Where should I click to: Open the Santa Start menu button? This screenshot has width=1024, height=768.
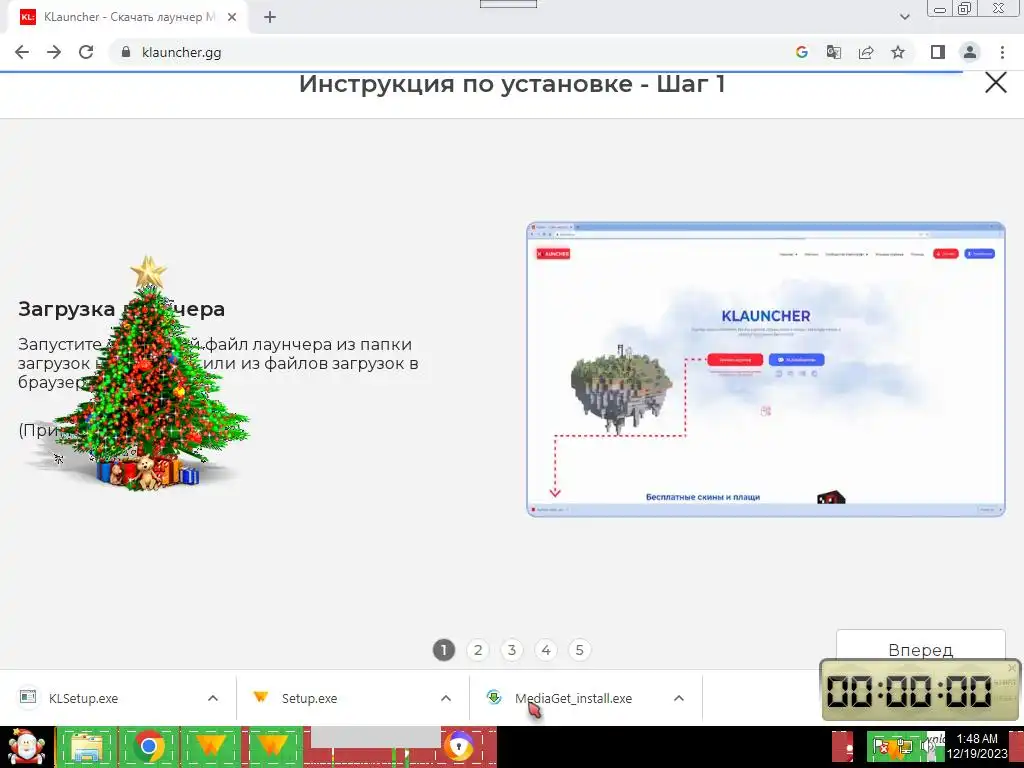pos(26,746)
